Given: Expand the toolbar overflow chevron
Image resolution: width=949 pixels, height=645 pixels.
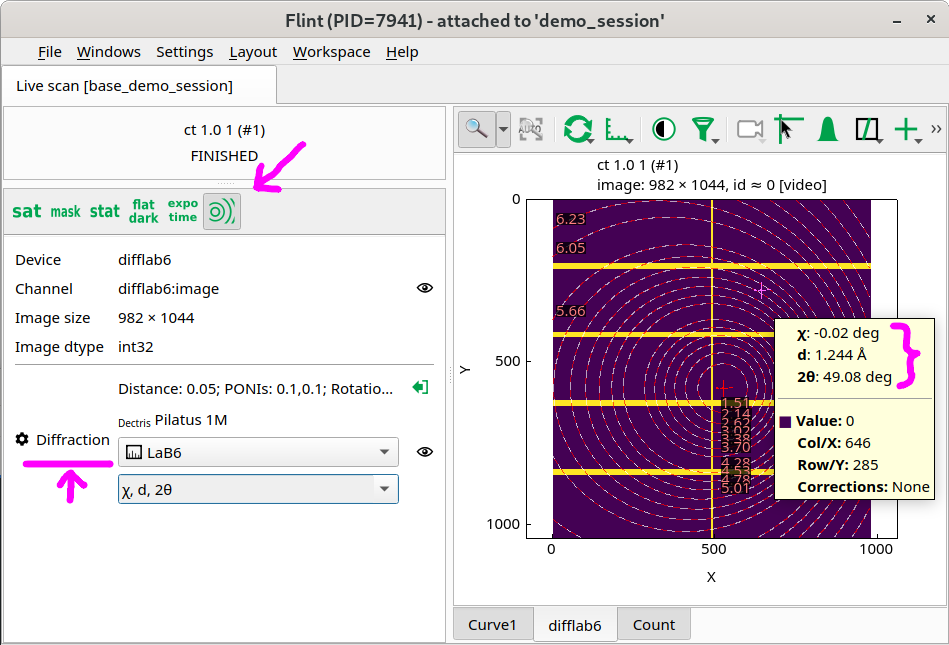Looking at the screenshot, I should pos(936,129).
